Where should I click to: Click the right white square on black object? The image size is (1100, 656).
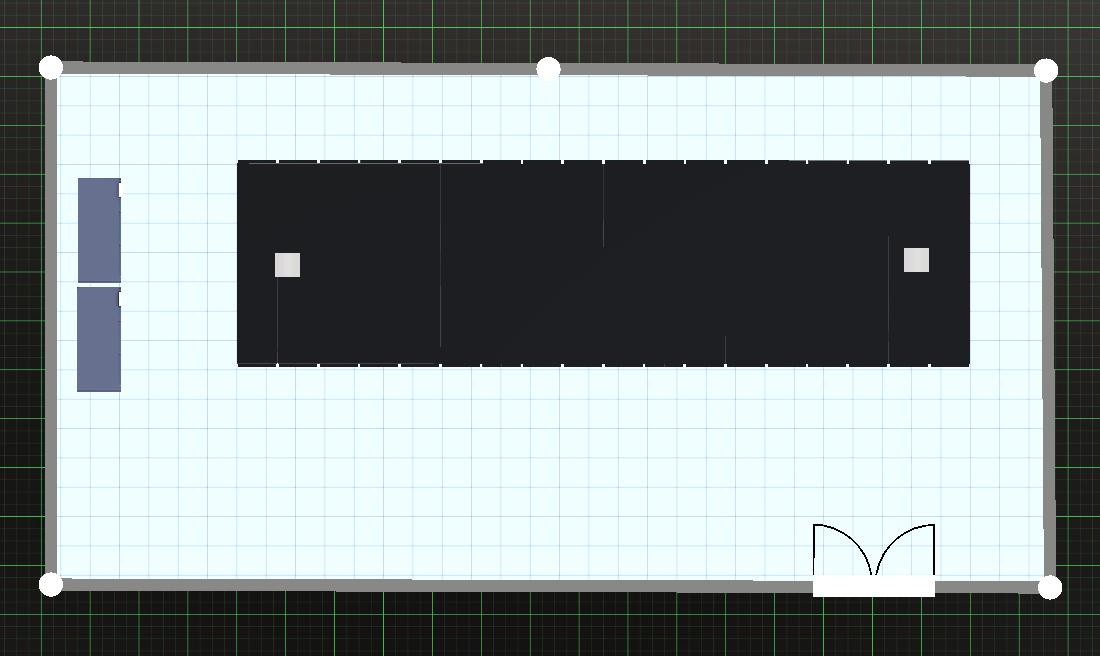916,260
